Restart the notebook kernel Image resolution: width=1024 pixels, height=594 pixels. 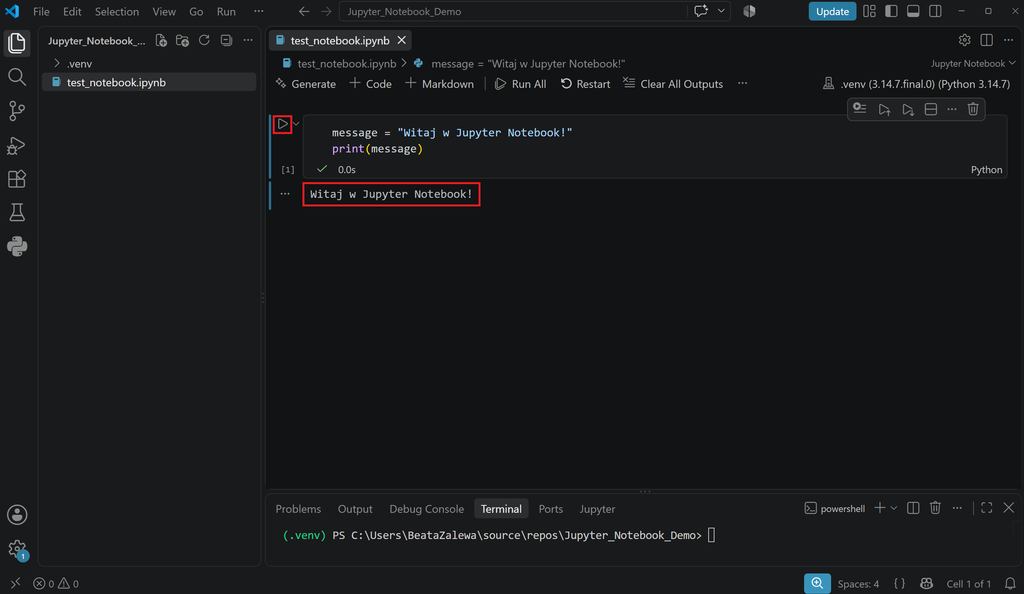(585, 84)
